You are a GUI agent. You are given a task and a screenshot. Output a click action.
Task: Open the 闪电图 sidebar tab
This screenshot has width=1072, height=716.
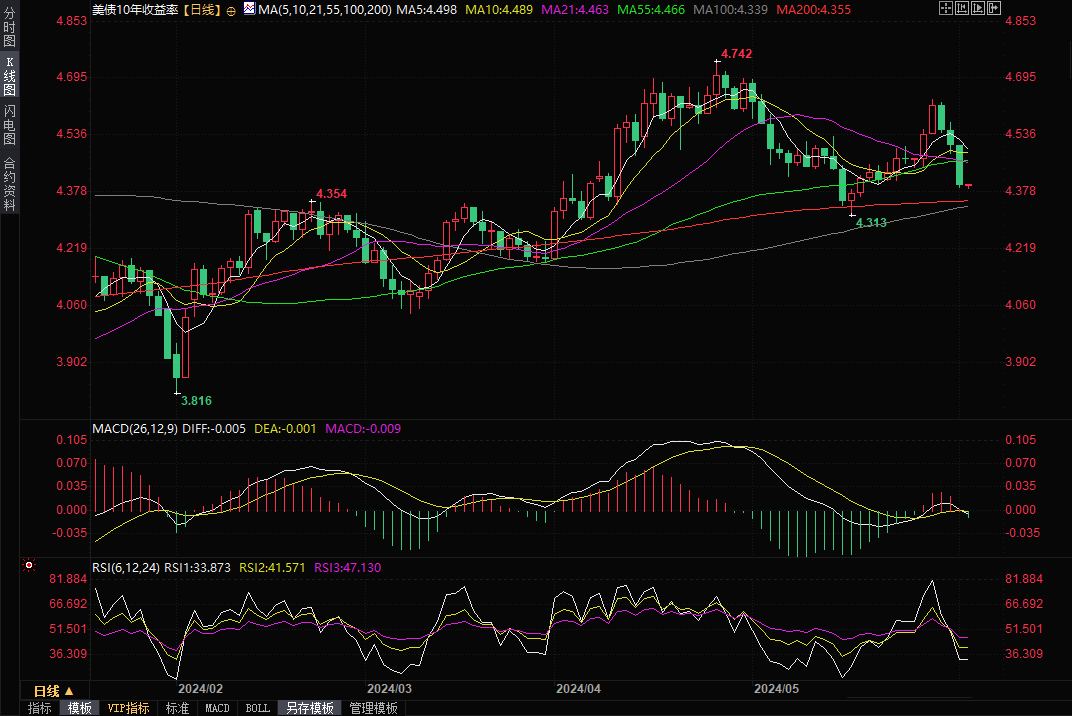tap(10, 124)
